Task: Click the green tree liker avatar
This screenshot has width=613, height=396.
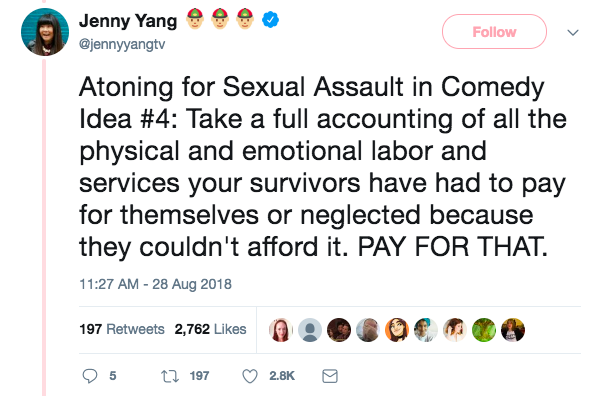Action: (x=484, y=330)
